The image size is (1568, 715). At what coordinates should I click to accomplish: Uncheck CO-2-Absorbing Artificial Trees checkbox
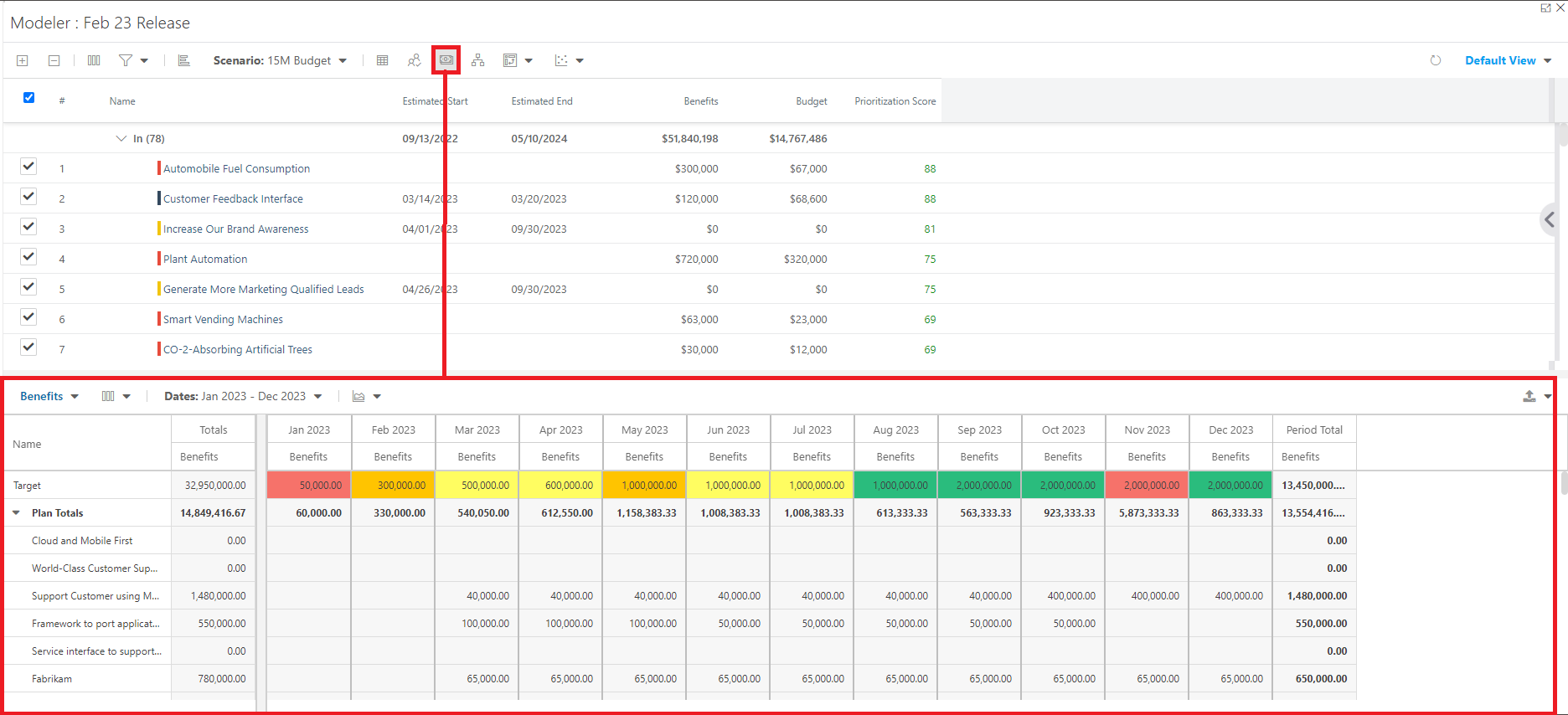pos(28,347)
